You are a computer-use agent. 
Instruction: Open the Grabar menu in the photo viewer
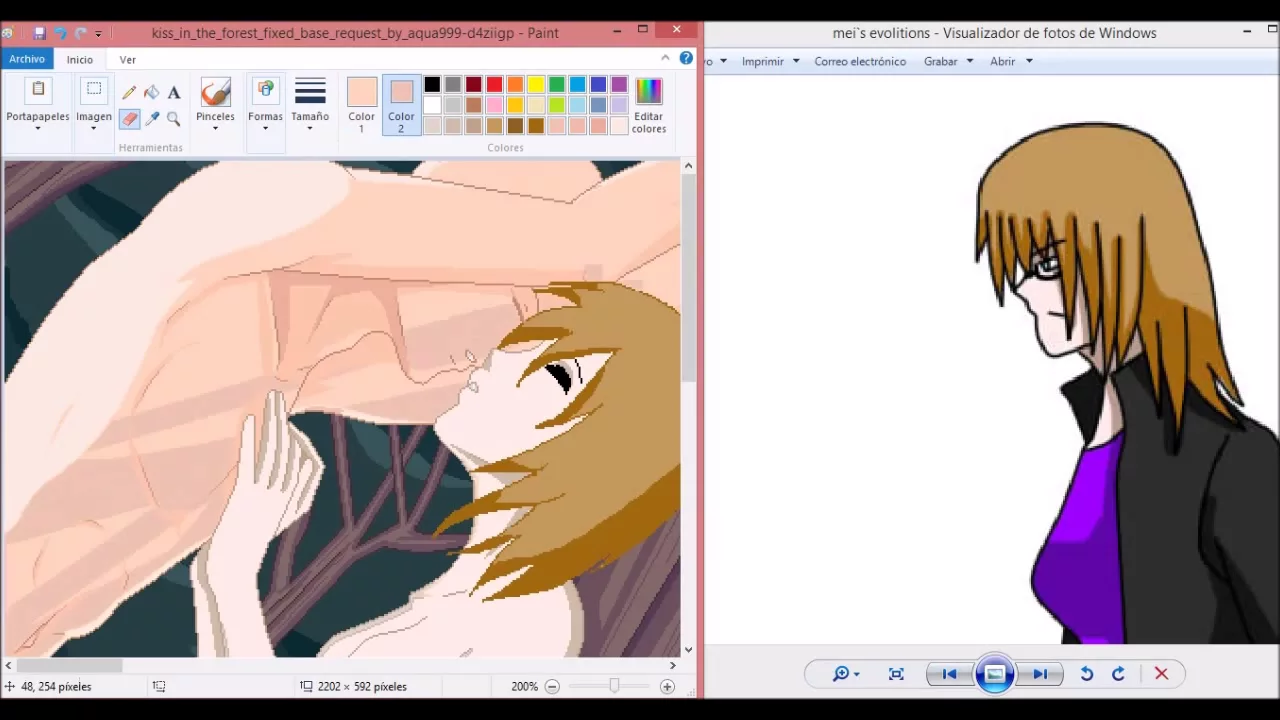[x=948, y=61]
